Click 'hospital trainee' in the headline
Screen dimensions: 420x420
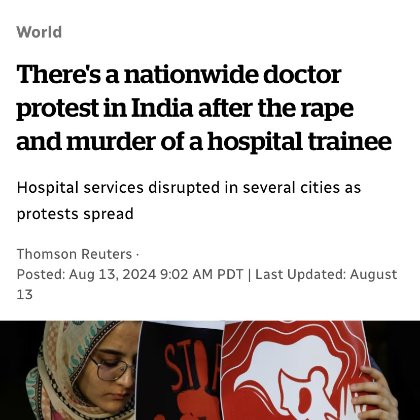pyautogui.click(x=300, y=142)
